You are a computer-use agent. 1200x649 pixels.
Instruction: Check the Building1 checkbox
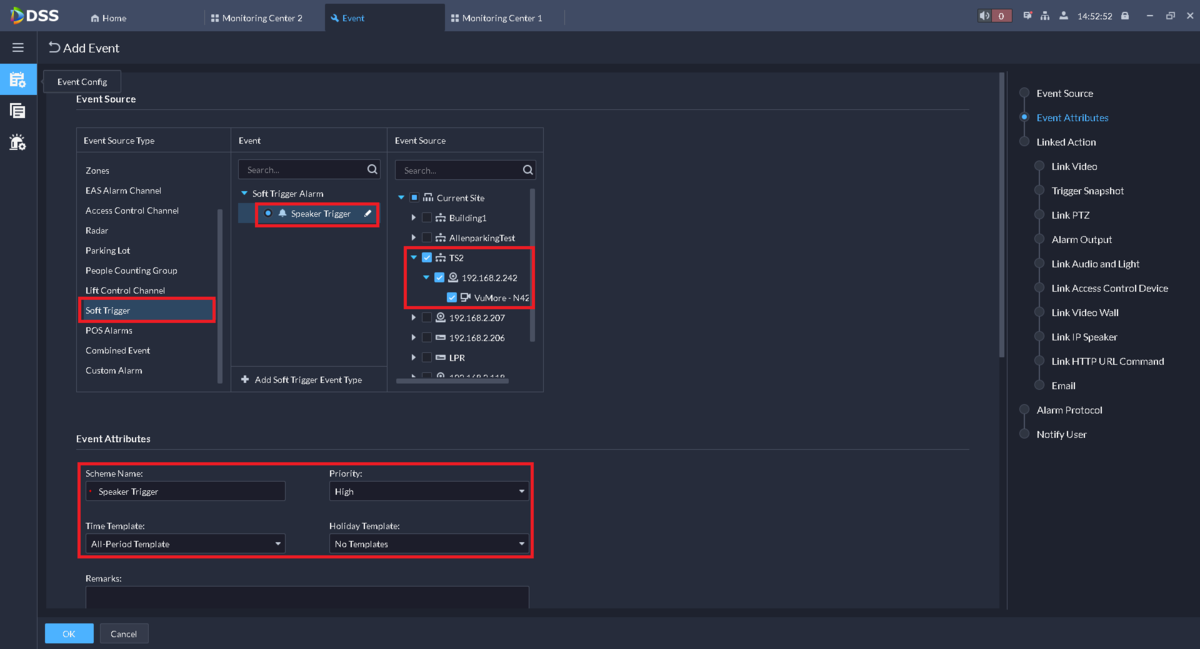tap(427, 218)
